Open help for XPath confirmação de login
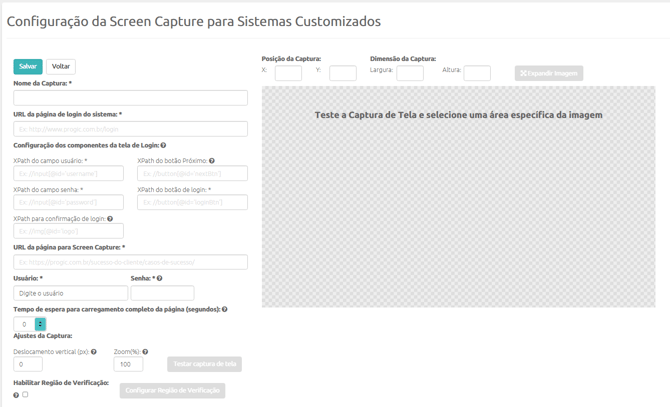 click(x=110, y=219)
